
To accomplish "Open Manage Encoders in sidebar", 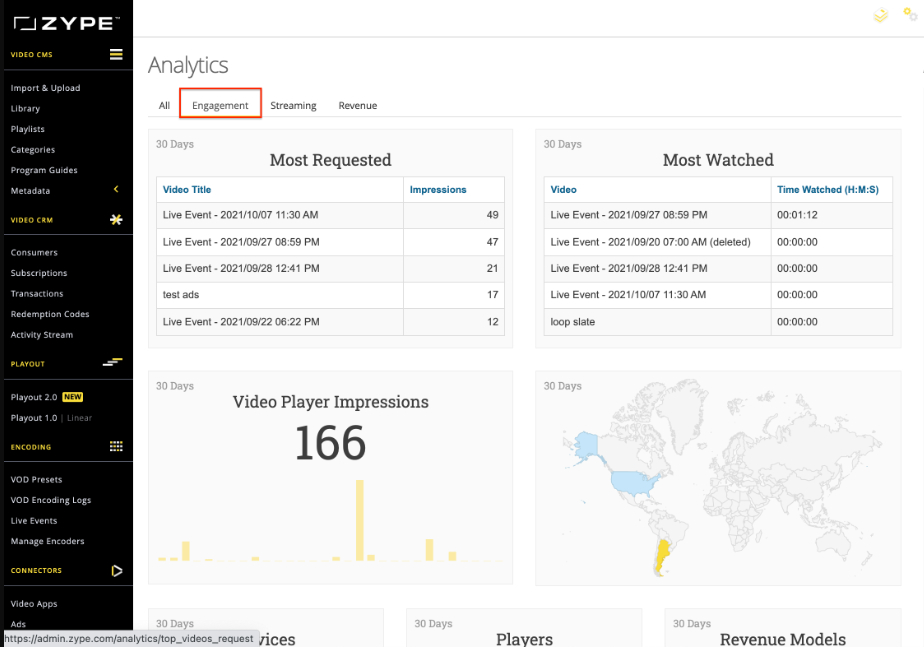I will [48, 541].
